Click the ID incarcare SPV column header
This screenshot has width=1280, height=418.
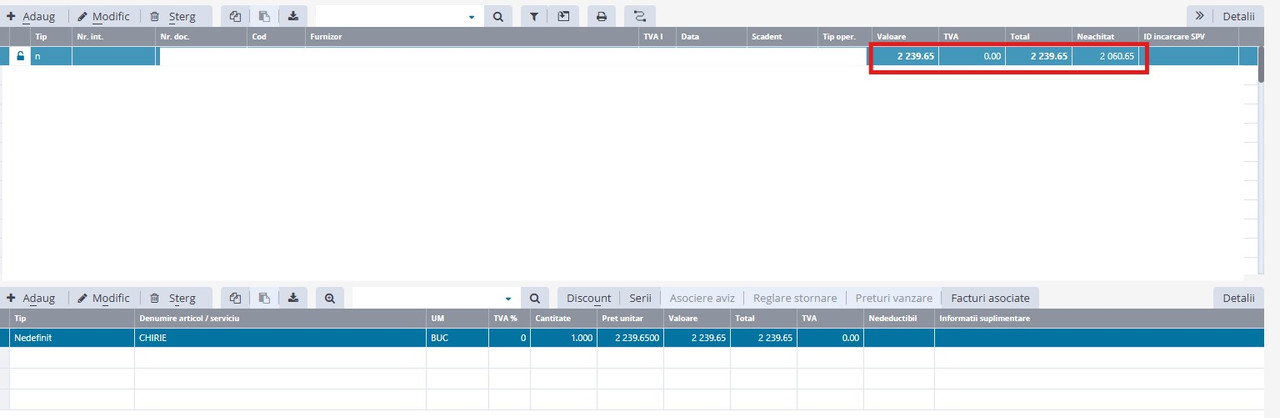[x=1188, y=36]
